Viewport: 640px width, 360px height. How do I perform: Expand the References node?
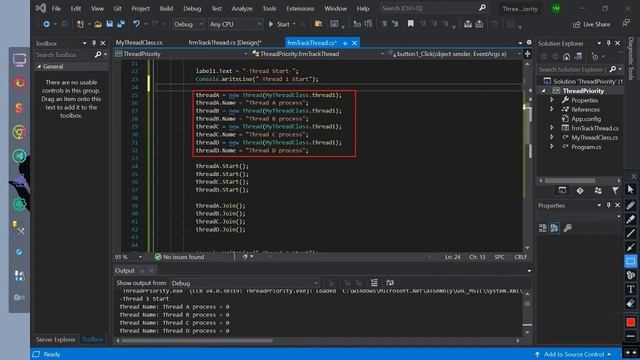(552, 109)
